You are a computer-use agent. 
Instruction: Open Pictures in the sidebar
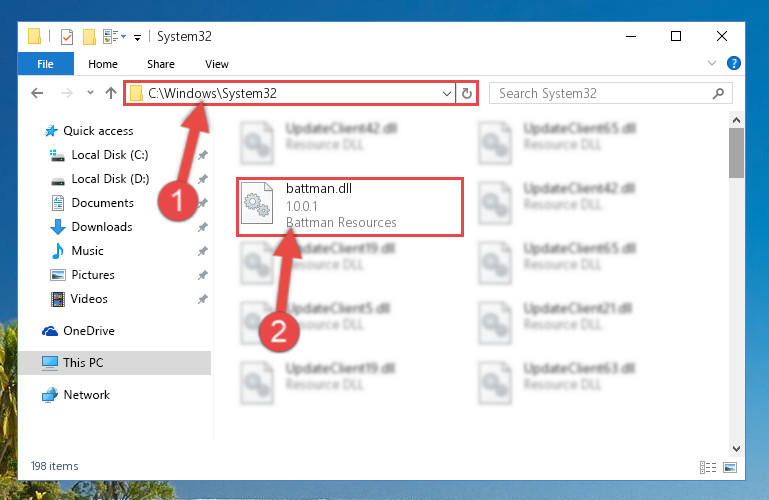coord(93,275)
